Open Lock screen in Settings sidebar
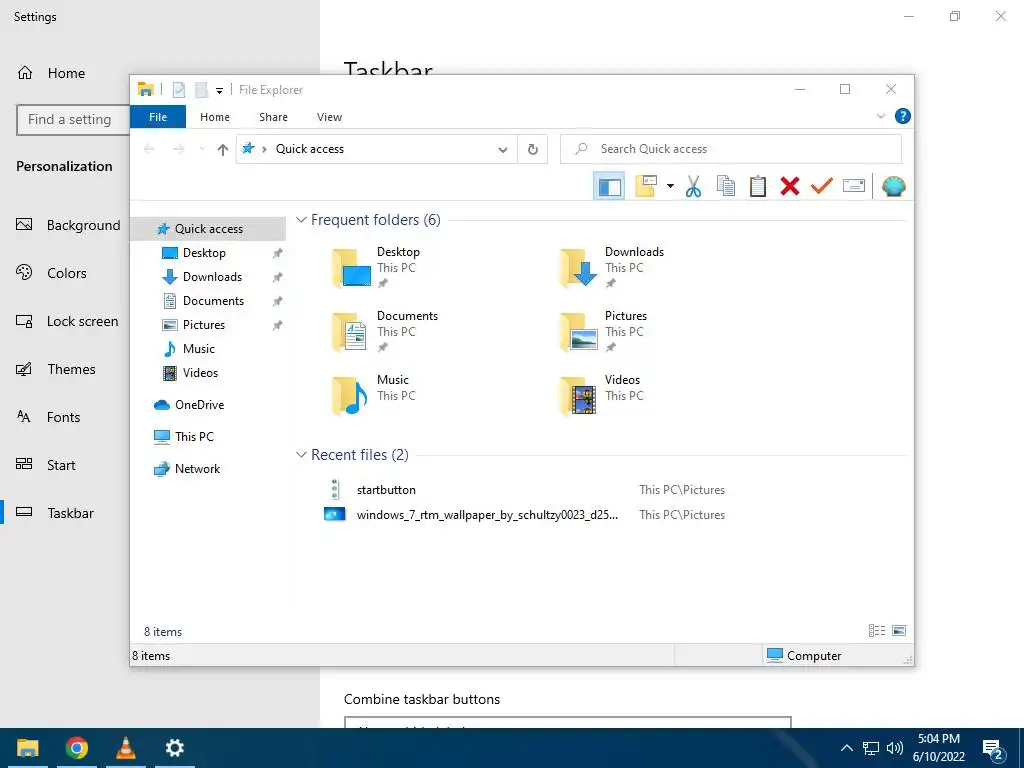1024x768 pixels. (x=82, y=321)
